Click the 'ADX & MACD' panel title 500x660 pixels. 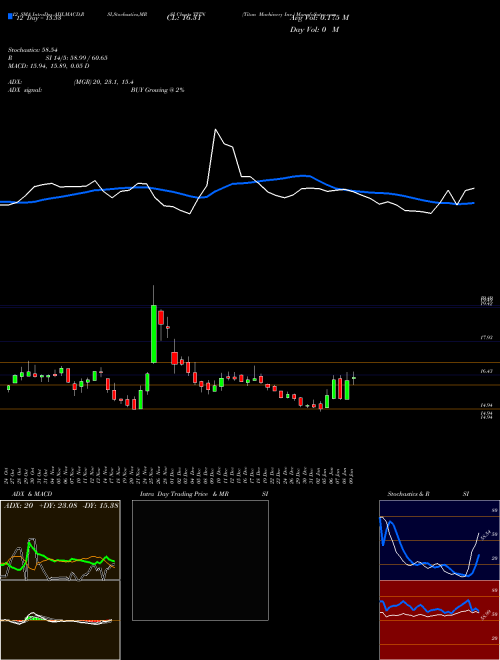[32, 494]
